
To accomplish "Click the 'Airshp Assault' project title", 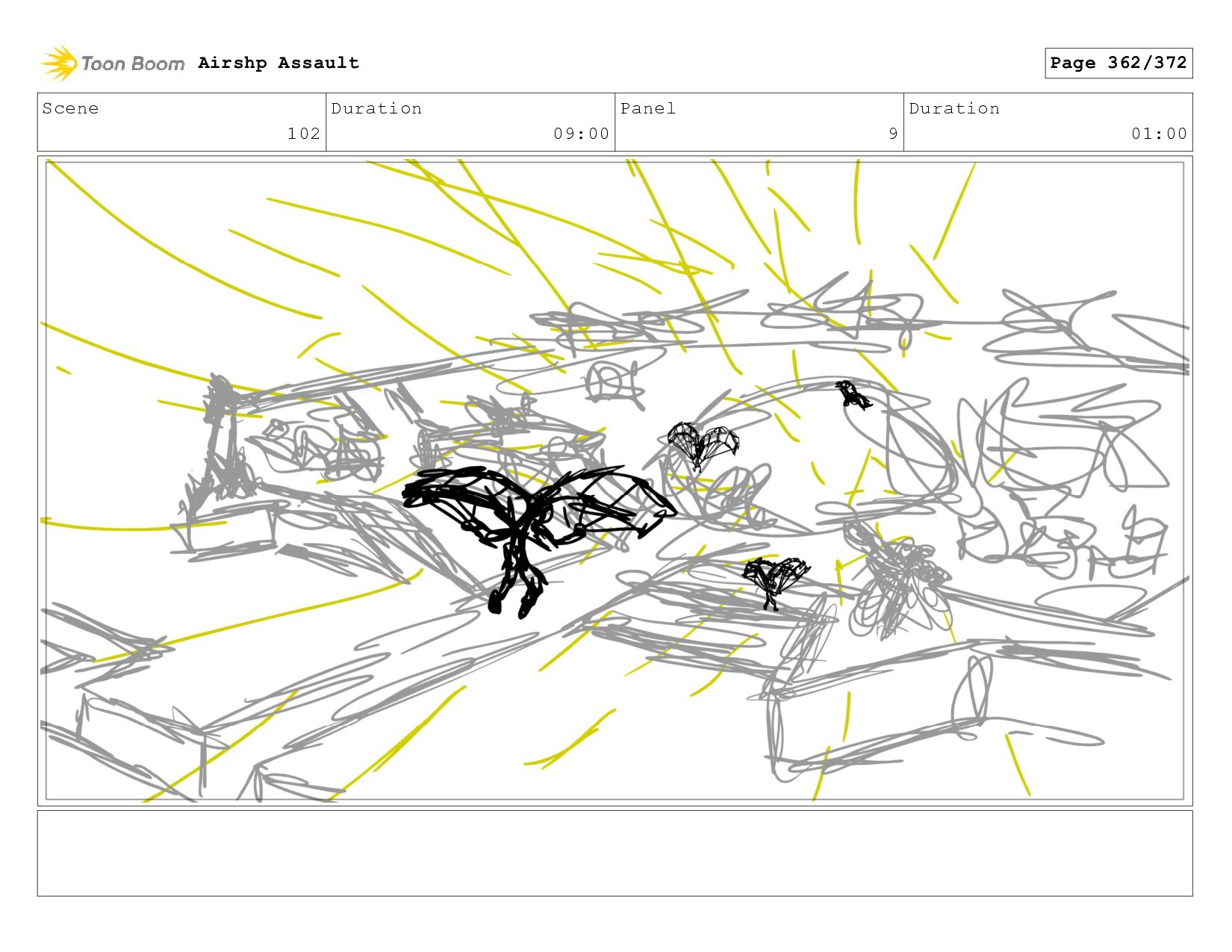I will (279, 63).
